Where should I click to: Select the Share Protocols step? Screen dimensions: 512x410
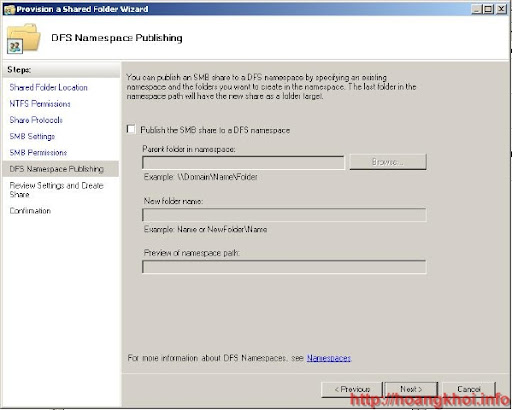(36, 120)
